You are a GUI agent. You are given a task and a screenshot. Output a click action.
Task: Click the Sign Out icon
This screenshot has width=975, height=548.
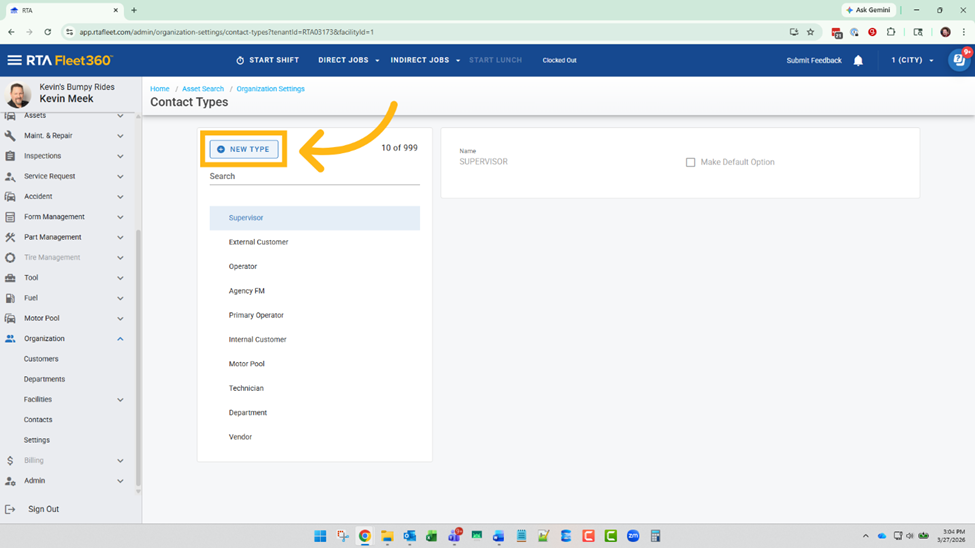click(10, 509)
